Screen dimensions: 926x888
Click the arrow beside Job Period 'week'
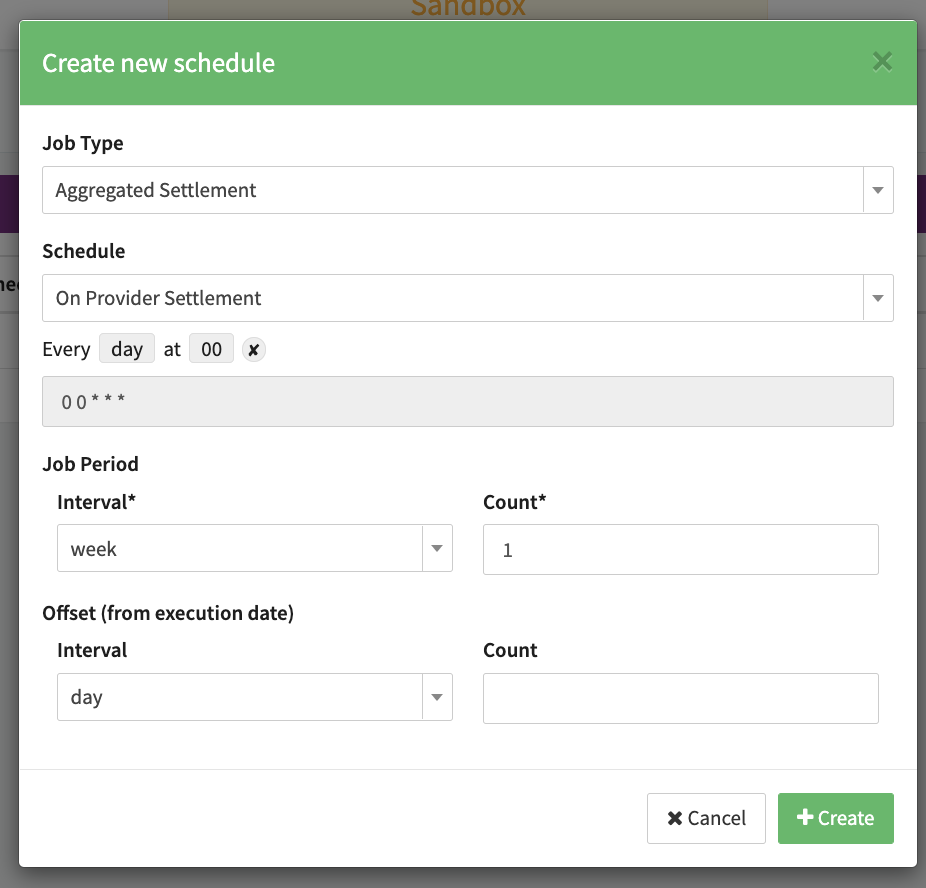[x=437, y=549]
